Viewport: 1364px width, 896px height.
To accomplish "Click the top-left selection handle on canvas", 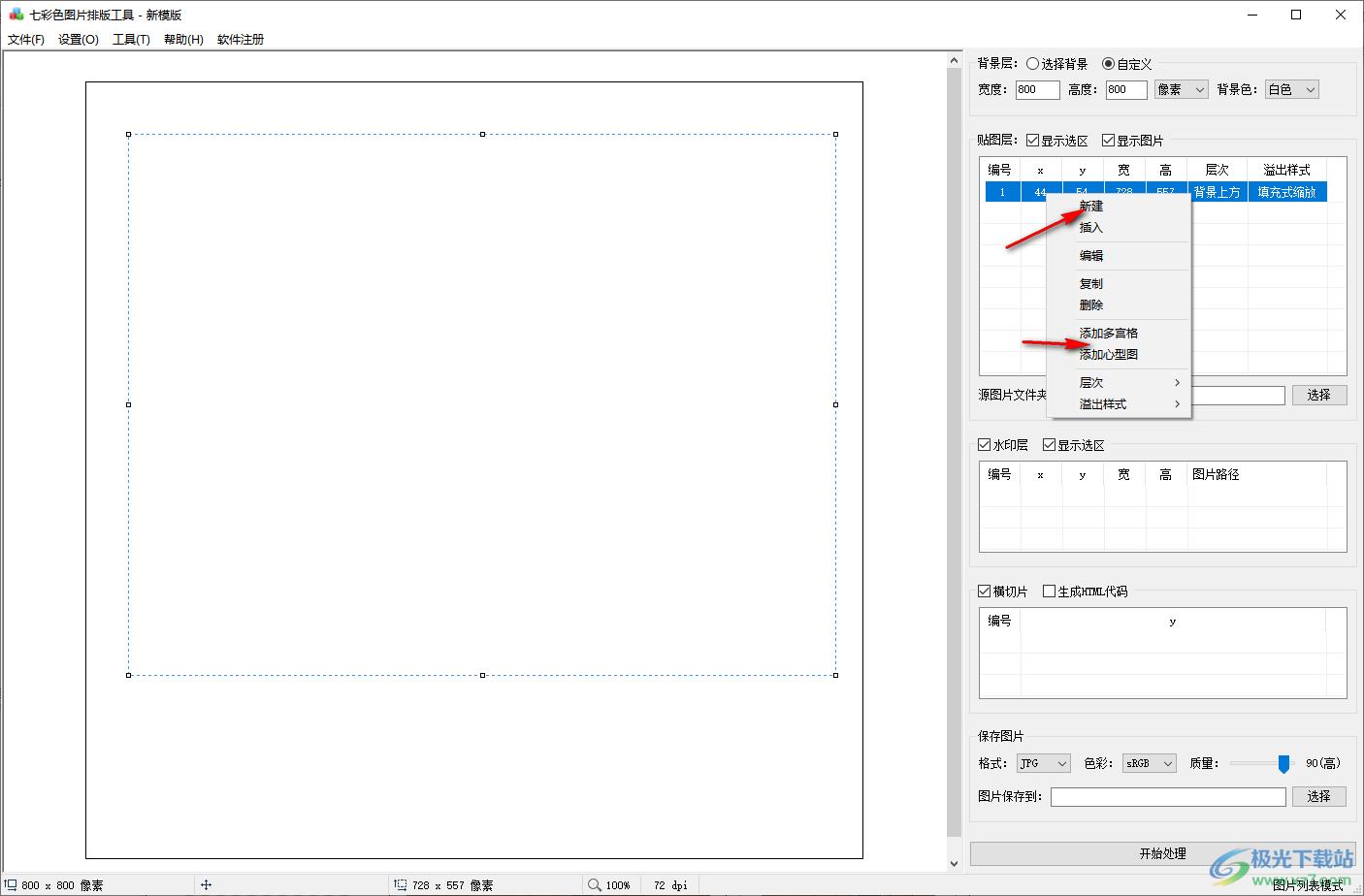I will pyautogui.click(x=129, y=135).
